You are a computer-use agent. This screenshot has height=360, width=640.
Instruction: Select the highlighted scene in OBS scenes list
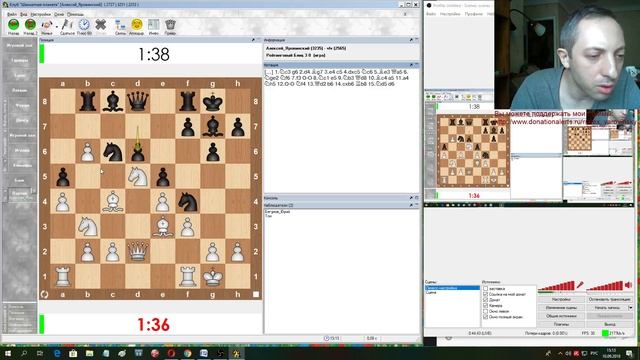(x=452, y=288)
